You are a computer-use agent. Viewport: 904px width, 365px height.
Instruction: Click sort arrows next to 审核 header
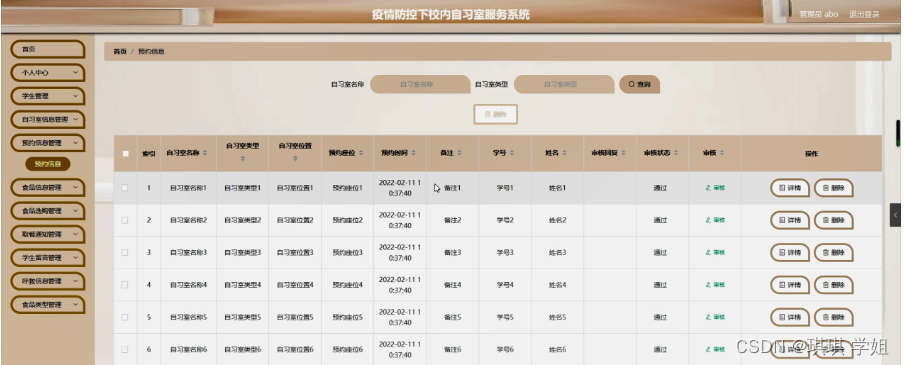tap(722, 153)
